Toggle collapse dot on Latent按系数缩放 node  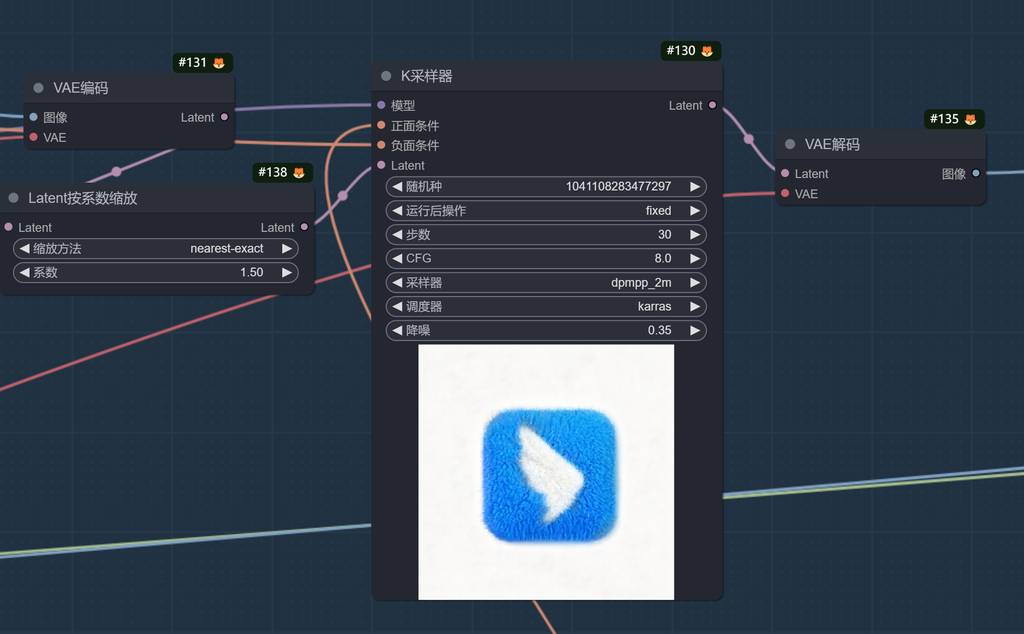(x=13, y=198)
